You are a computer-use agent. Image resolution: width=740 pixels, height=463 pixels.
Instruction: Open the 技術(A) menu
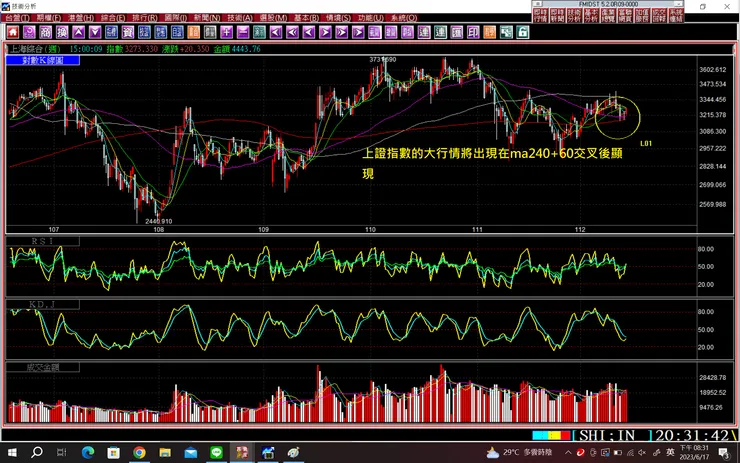240,18
